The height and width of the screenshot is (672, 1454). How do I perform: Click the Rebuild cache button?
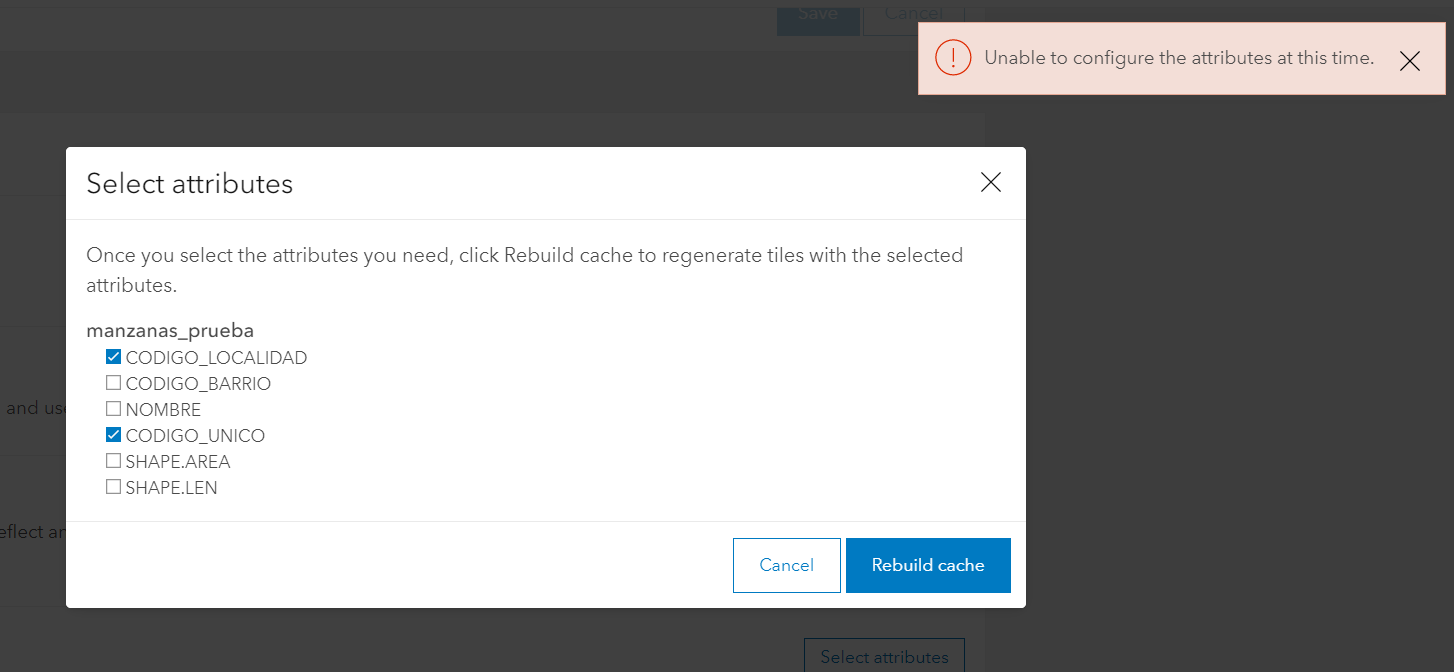927,565
